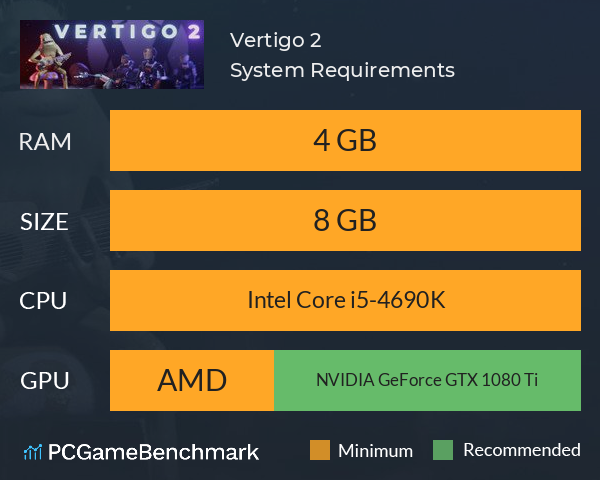The width and height of the screenshot is (600, 480).
Task: Click the Vertigo 2 title text
Action: click(276, 40)
